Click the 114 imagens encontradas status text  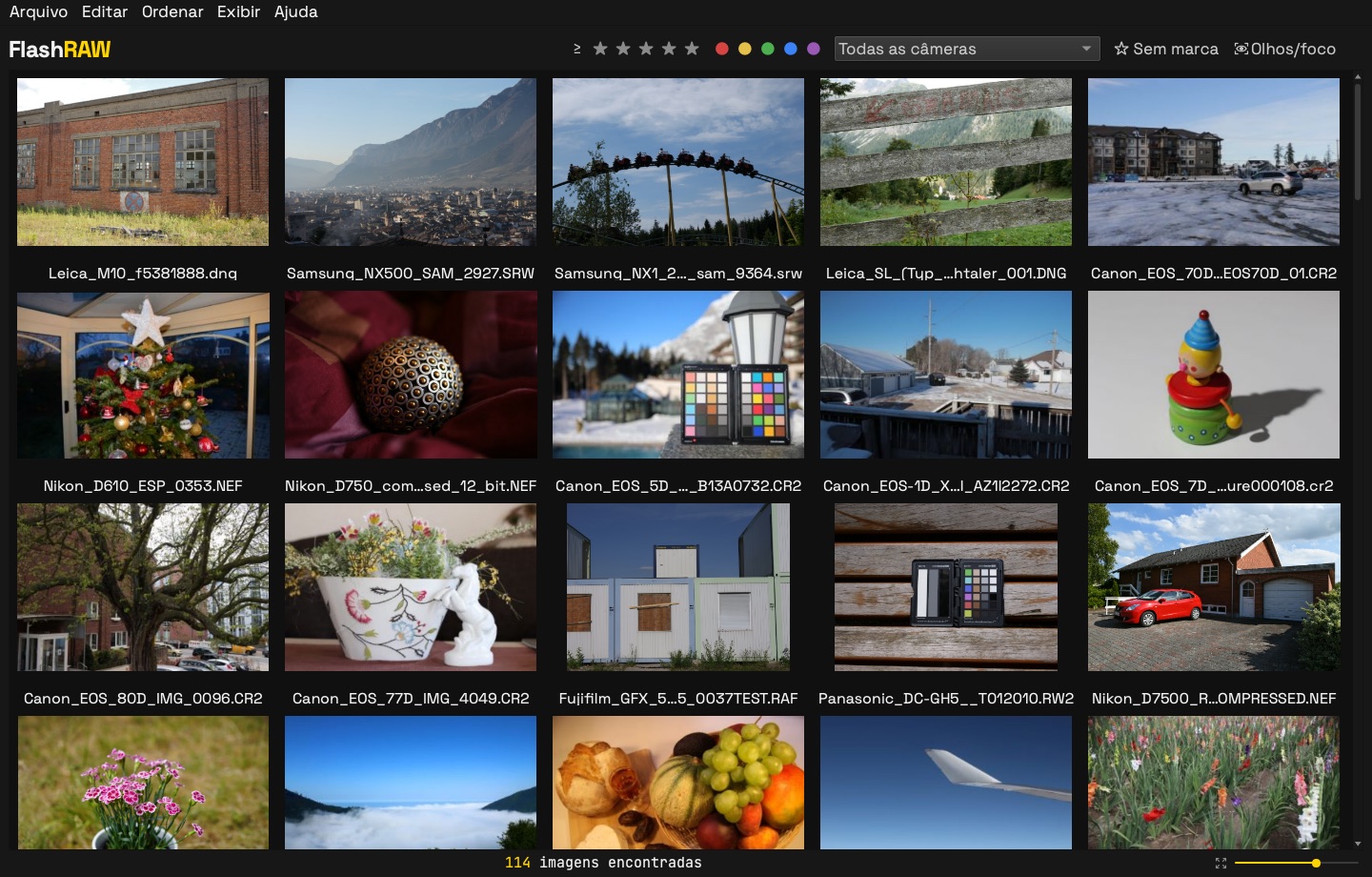click(603, 863)
